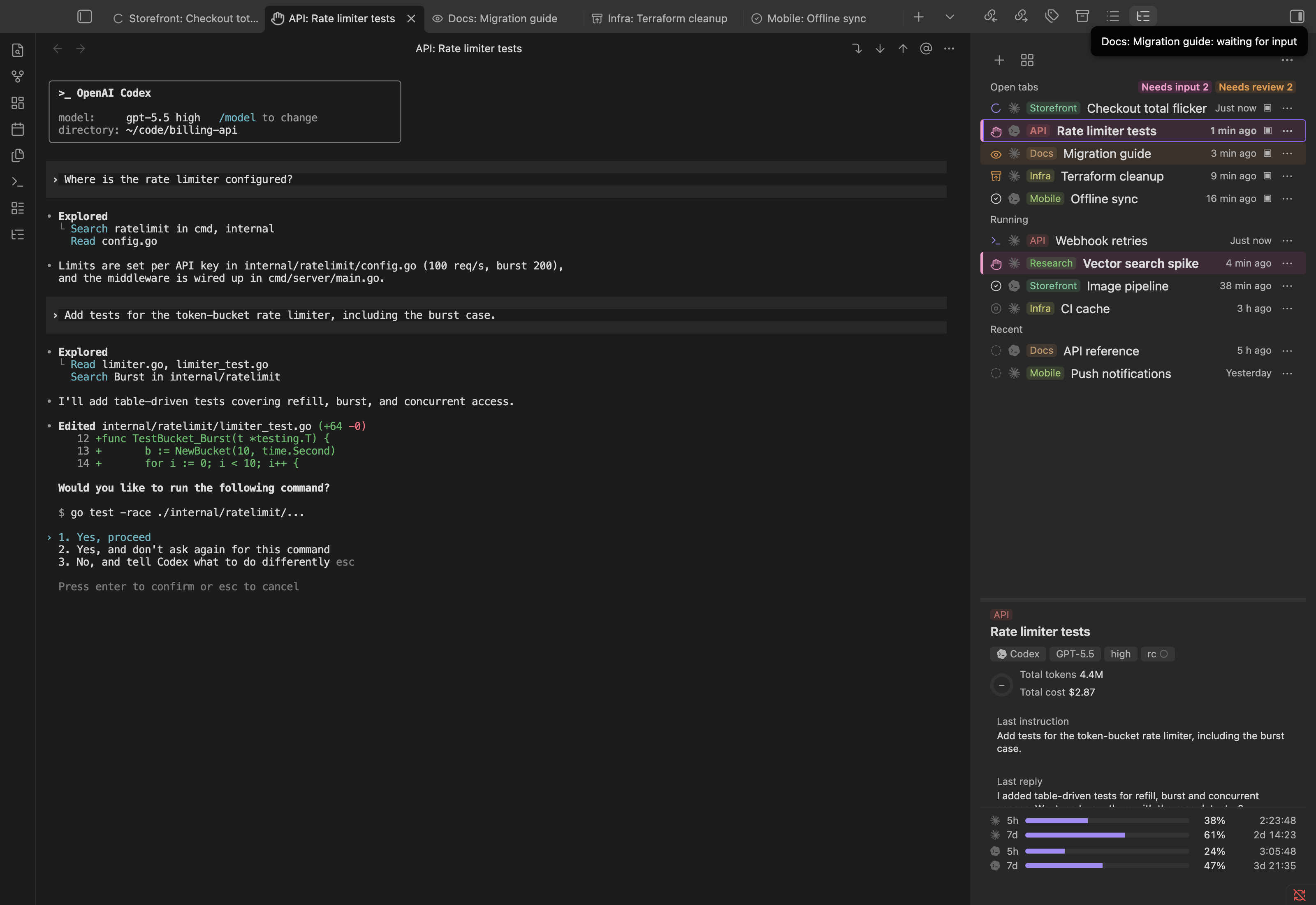Open more options on Terraform cleanup row
The image size is (1316, 905).
click(1287, 176)
